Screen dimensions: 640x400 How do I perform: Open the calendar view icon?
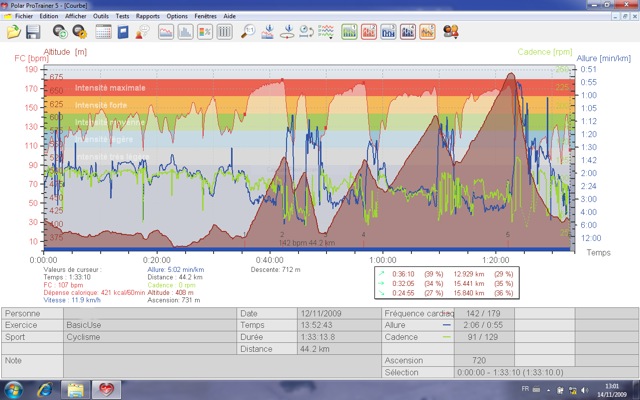point(102,32)
